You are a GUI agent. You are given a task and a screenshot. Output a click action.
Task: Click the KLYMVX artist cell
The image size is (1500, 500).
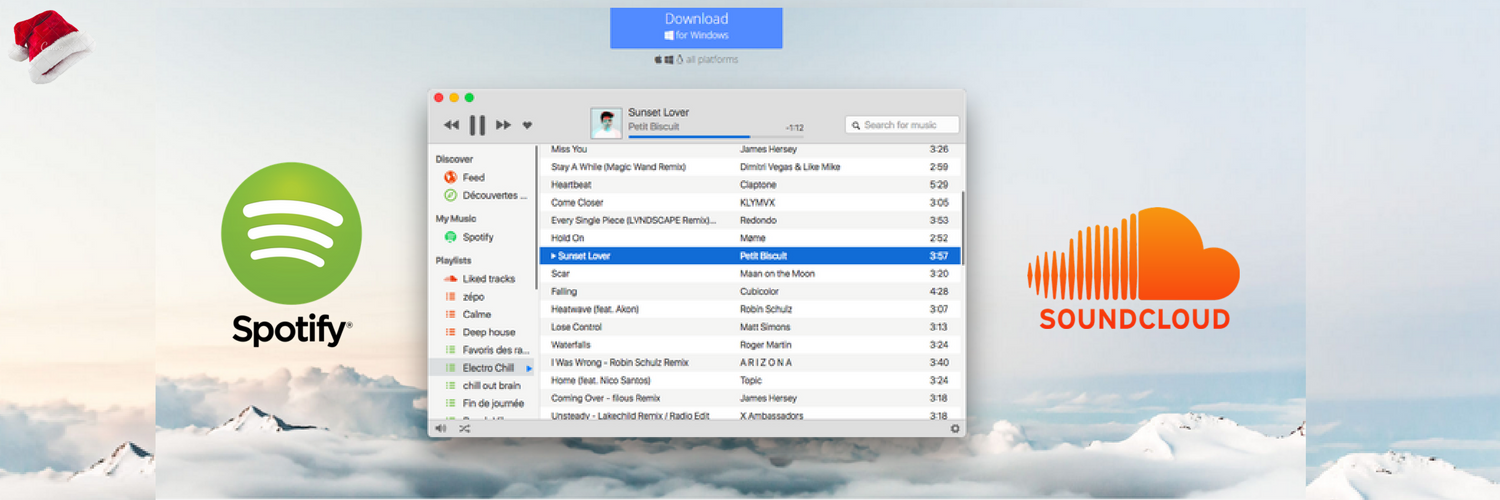(x=758, y=202)
